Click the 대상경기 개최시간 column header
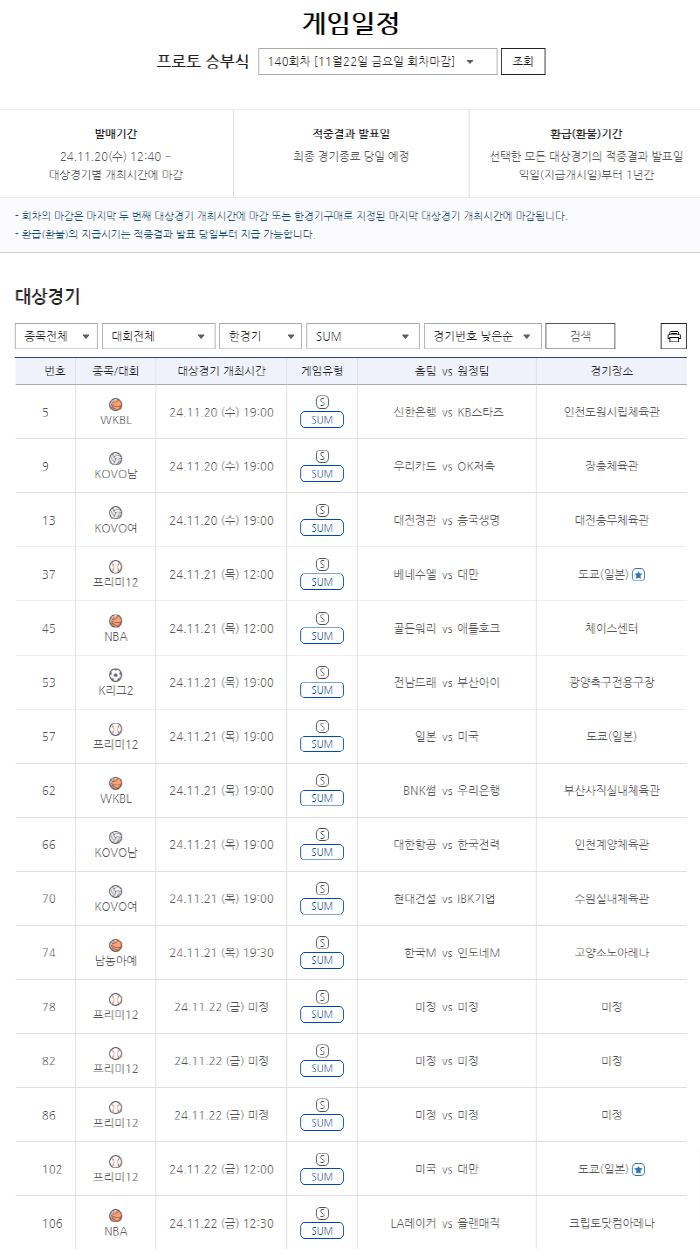The height and width of the screenshot is (1249, 700). coord(221,371)
